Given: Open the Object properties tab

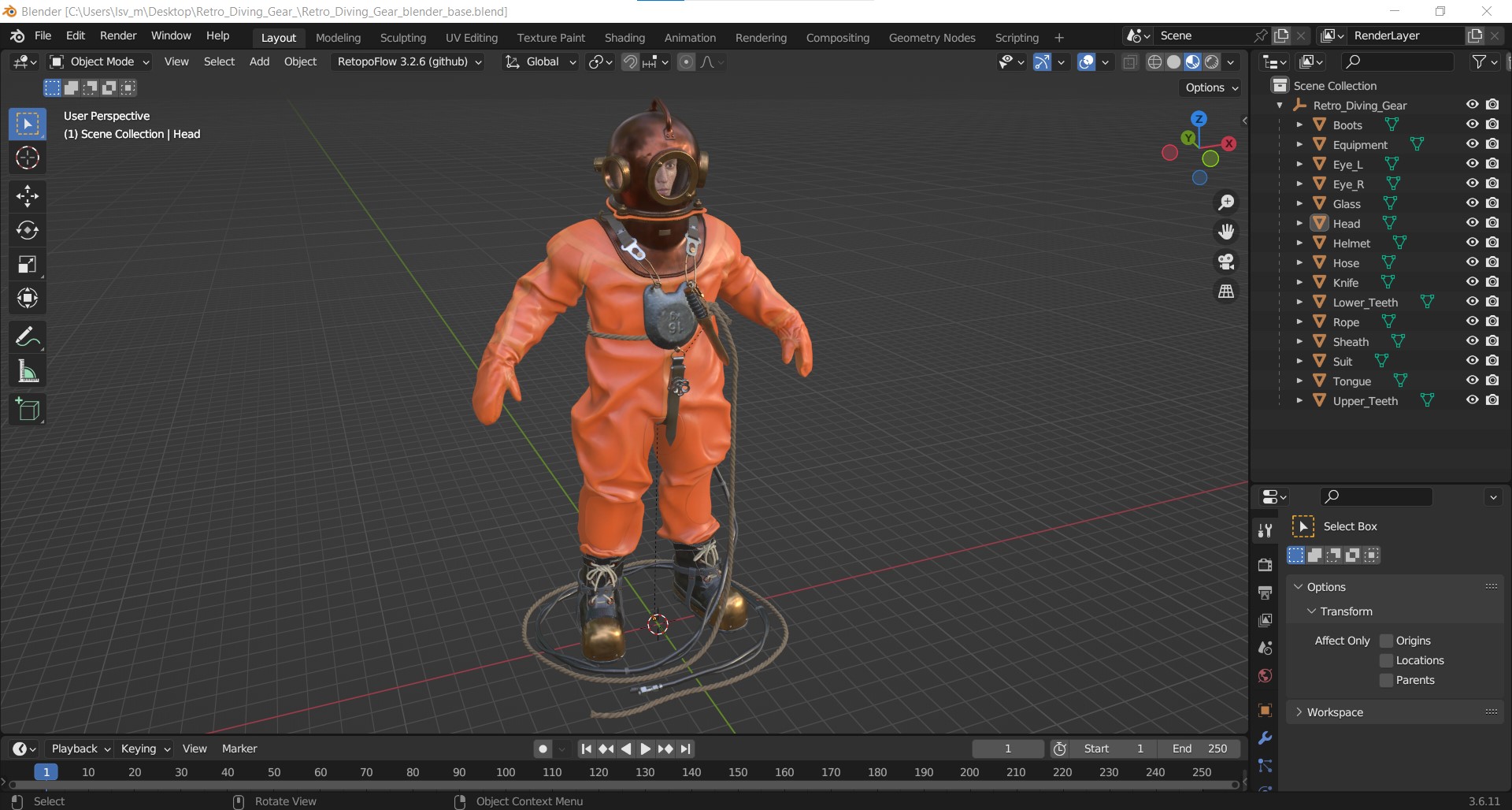Looking at the screenshot, I should click(x=1265, y=711).
